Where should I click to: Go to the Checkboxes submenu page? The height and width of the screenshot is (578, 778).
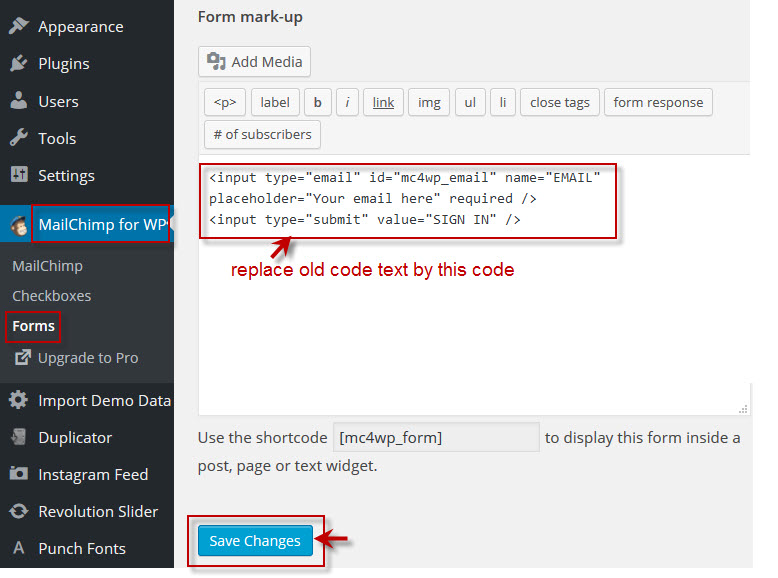tap(52, 296)
